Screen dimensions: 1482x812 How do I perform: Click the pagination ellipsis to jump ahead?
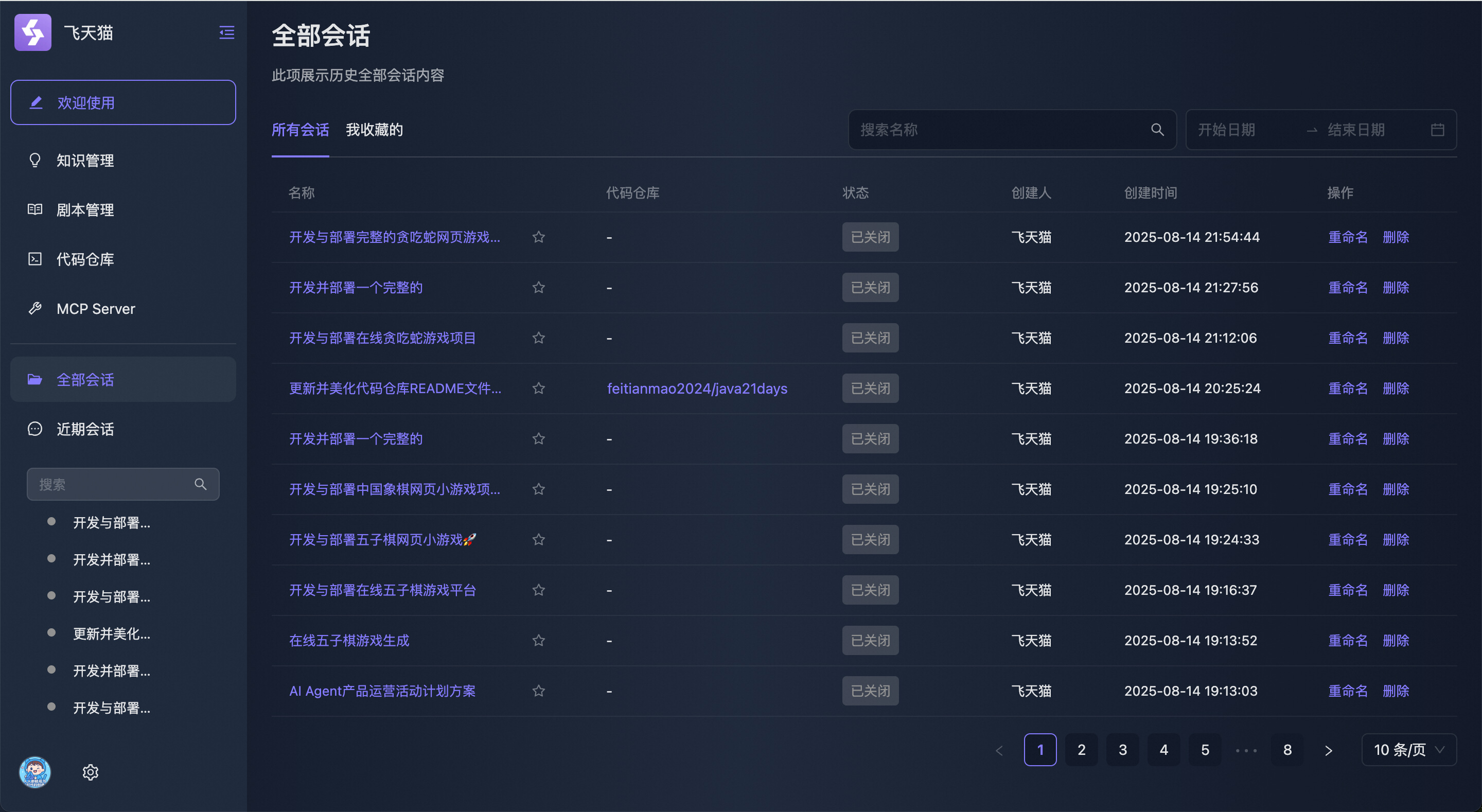click(1246, 750)
